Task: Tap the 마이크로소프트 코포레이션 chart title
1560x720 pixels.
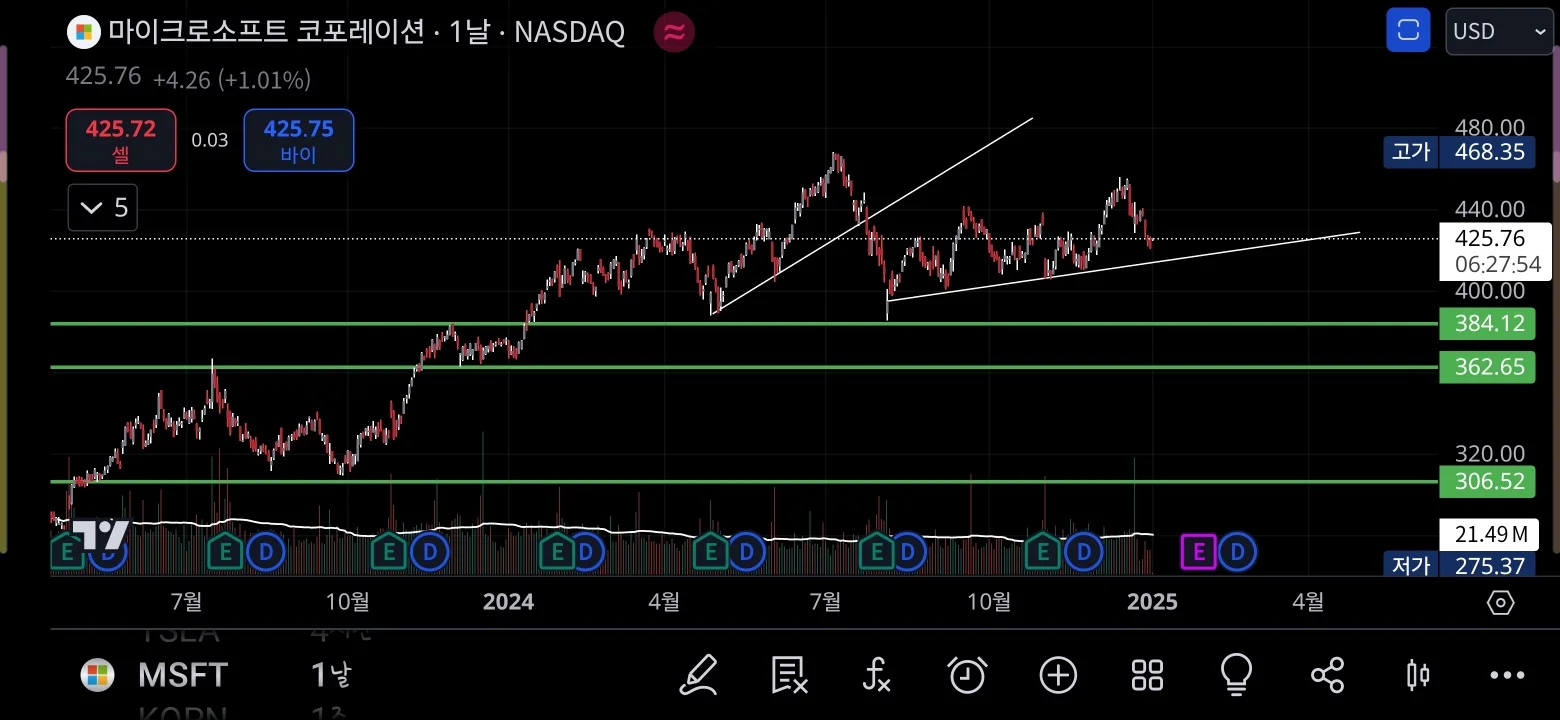Action: coord(266,32)
